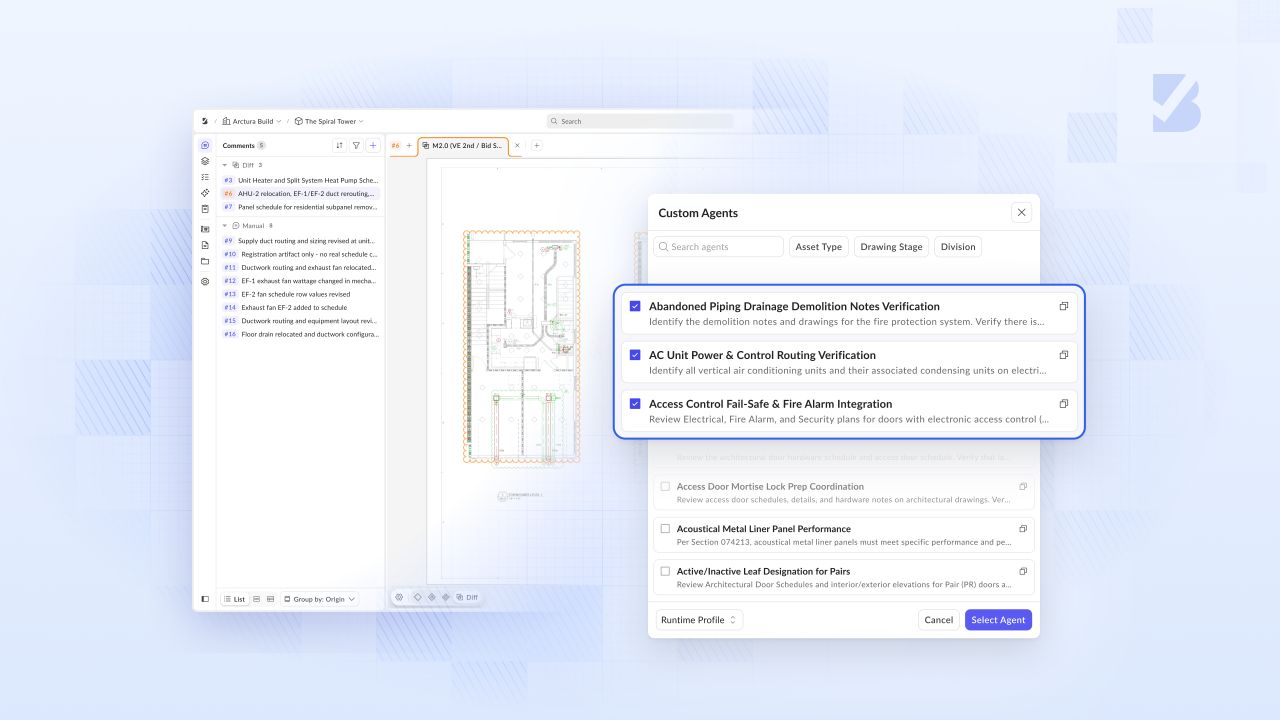This screenshot has height=720, width=1280.
Task: Open the Layers icon in left sidebar
Action: tap(205, 161)
